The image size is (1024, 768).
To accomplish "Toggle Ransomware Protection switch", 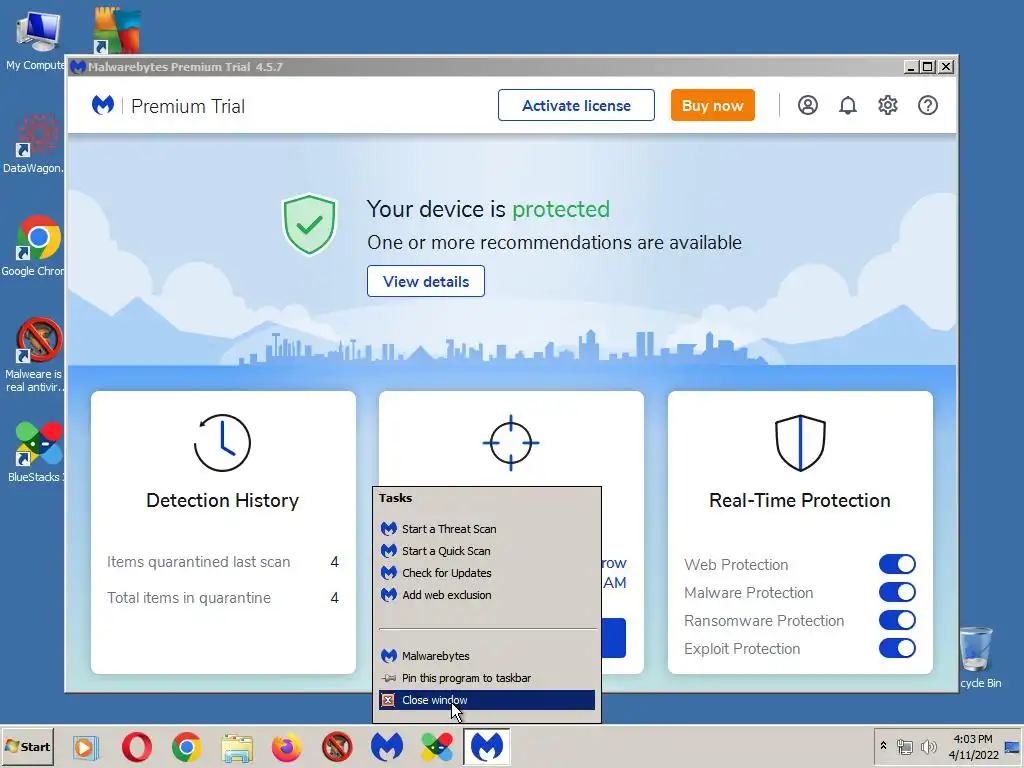I will [x=897, y=620].
